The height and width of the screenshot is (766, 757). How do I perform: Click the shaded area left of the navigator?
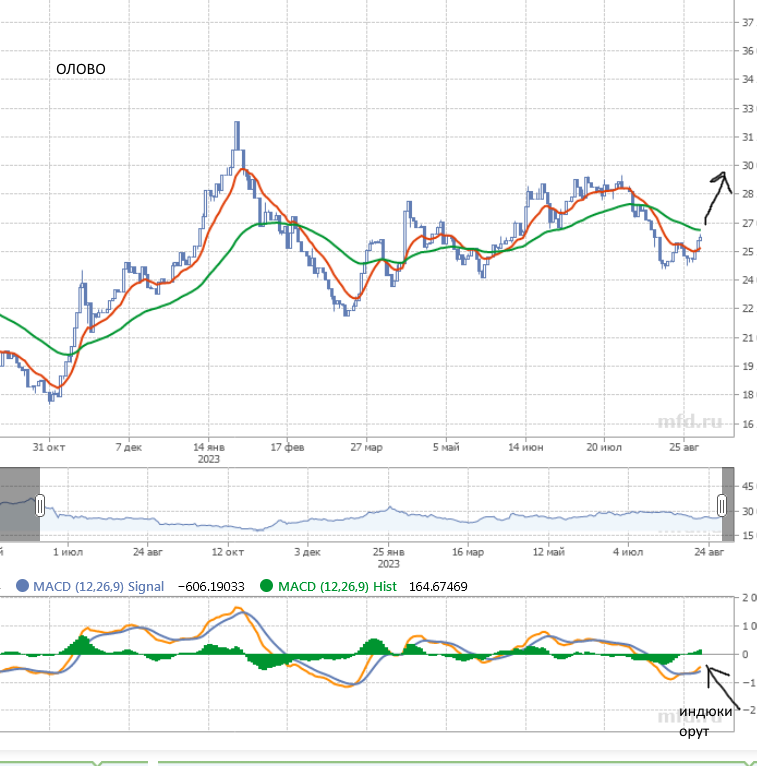point(19,505)
